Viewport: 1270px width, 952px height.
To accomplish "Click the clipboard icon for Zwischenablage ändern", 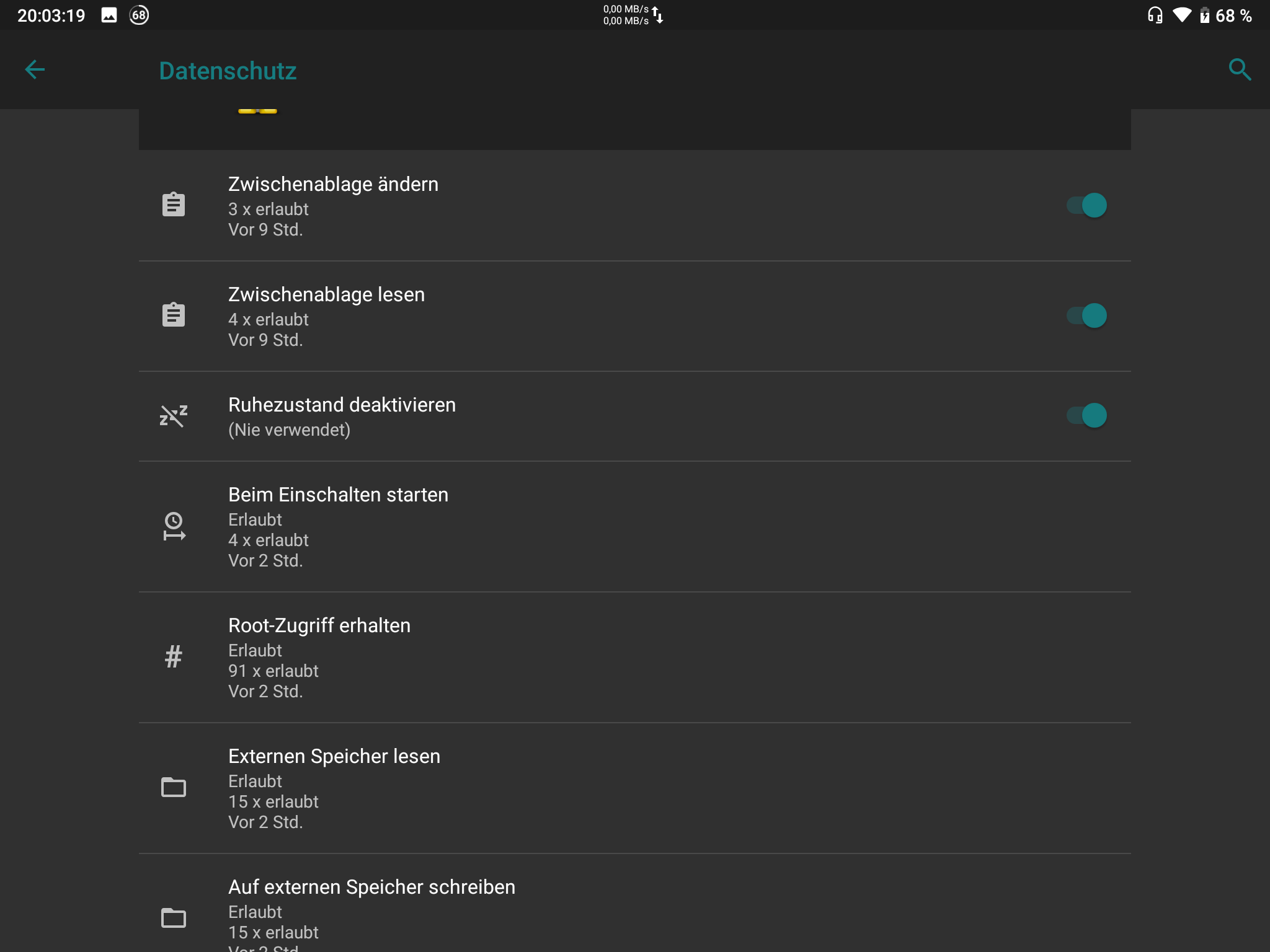I will point(174,205).
